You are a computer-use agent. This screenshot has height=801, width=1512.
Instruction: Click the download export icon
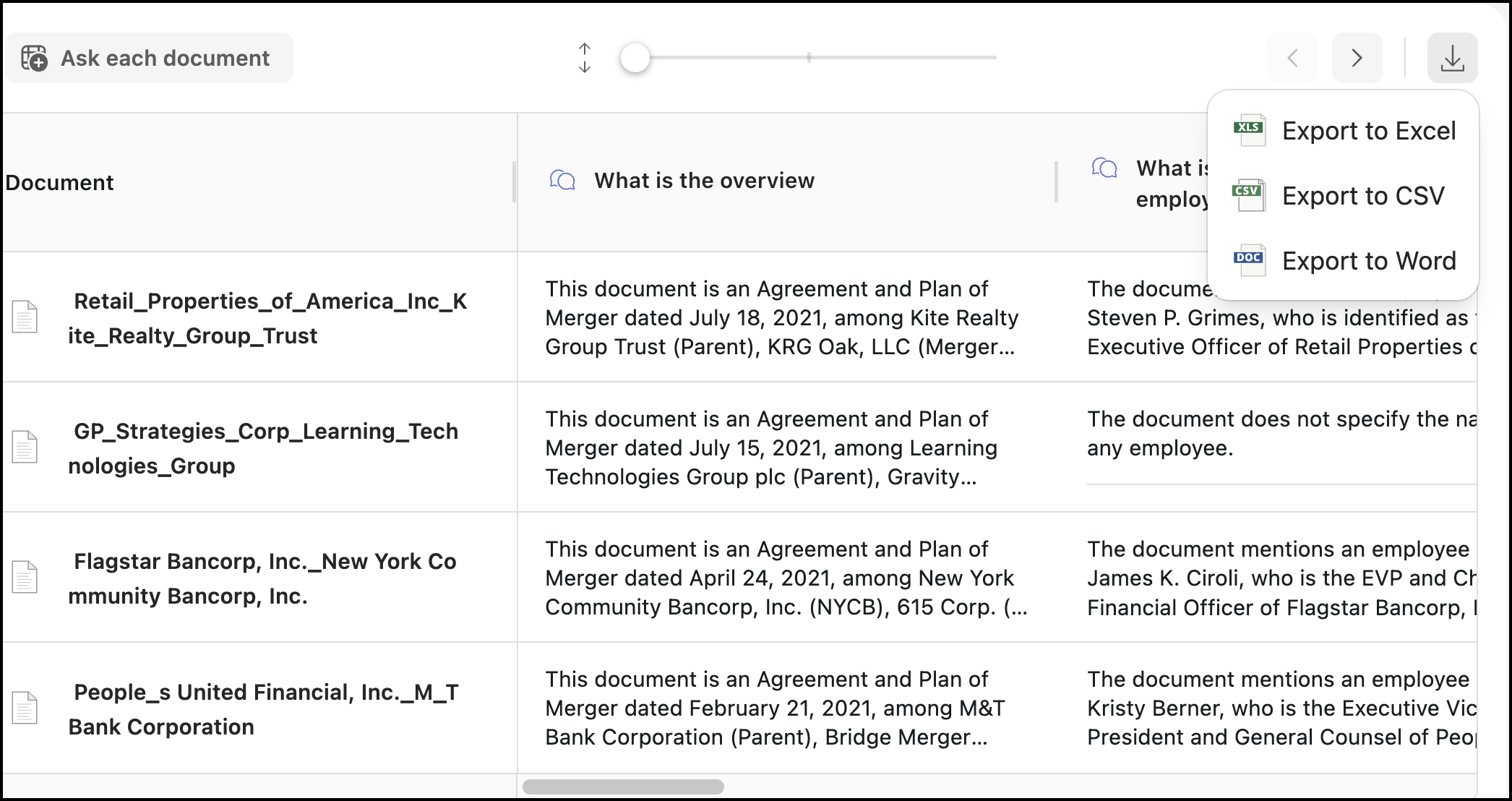(x=1452, y=58)
